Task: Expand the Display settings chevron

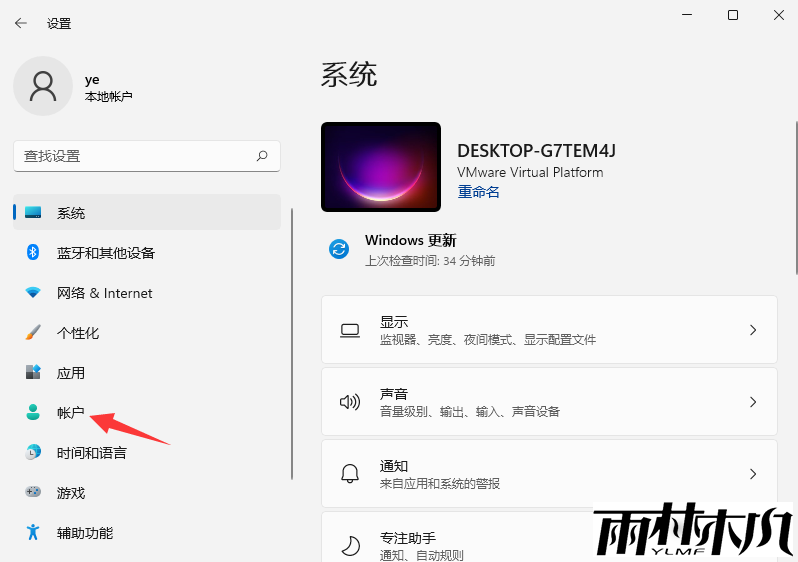Action: (x=753, y=330)
